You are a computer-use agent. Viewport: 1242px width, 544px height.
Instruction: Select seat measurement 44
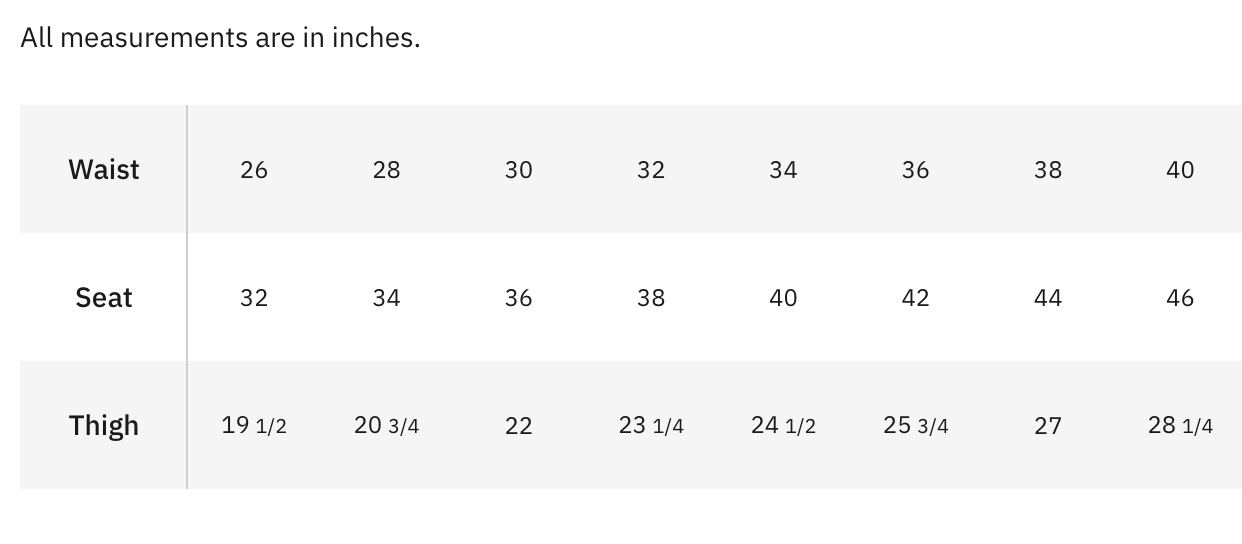1047,298
